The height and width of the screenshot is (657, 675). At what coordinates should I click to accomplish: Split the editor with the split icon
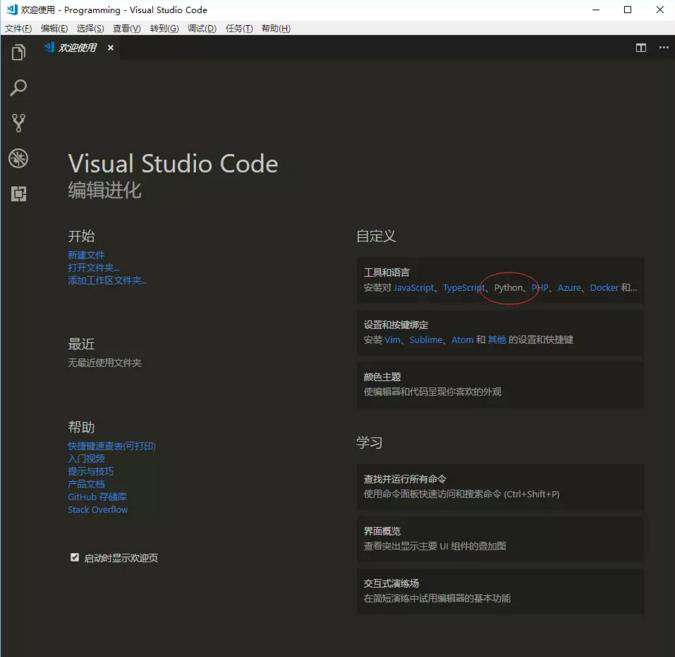coord(641,48)
